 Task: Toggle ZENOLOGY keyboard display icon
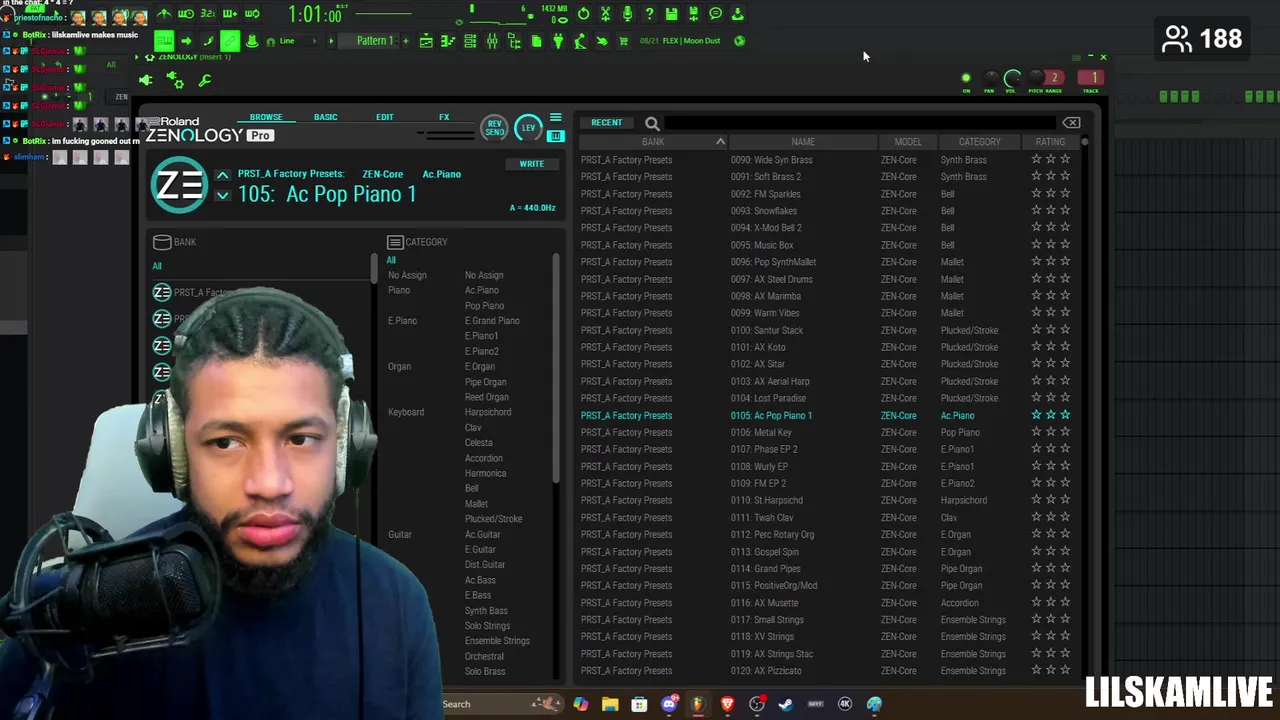point(555,136)
